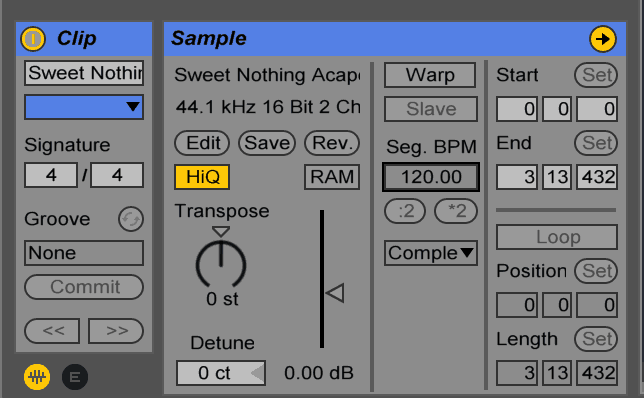Show the sample box waveform icon
Viewport: 644px width, 398px height.
[37, 377]
